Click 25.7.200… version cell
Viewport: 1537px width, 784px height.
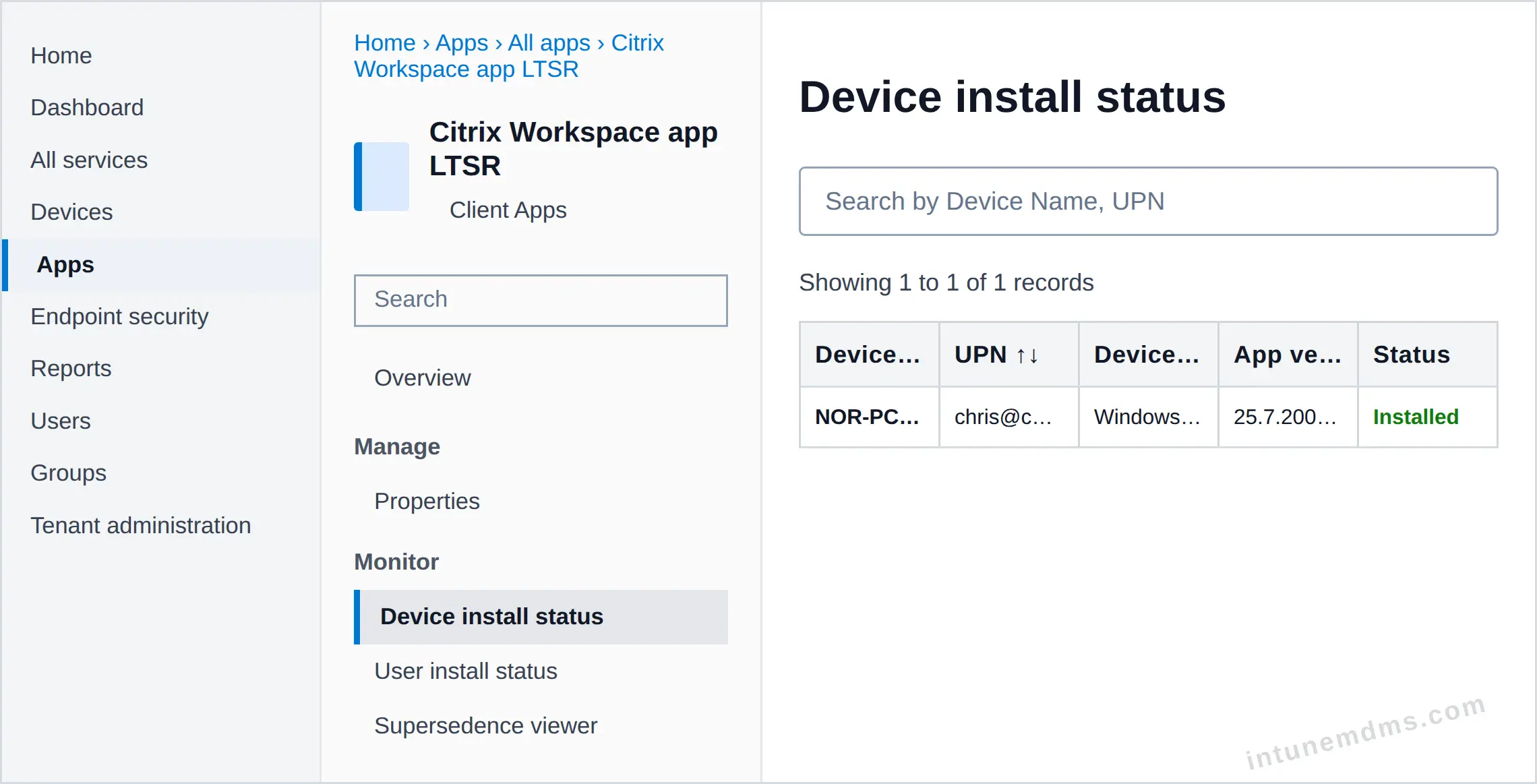coord(1288,417)
